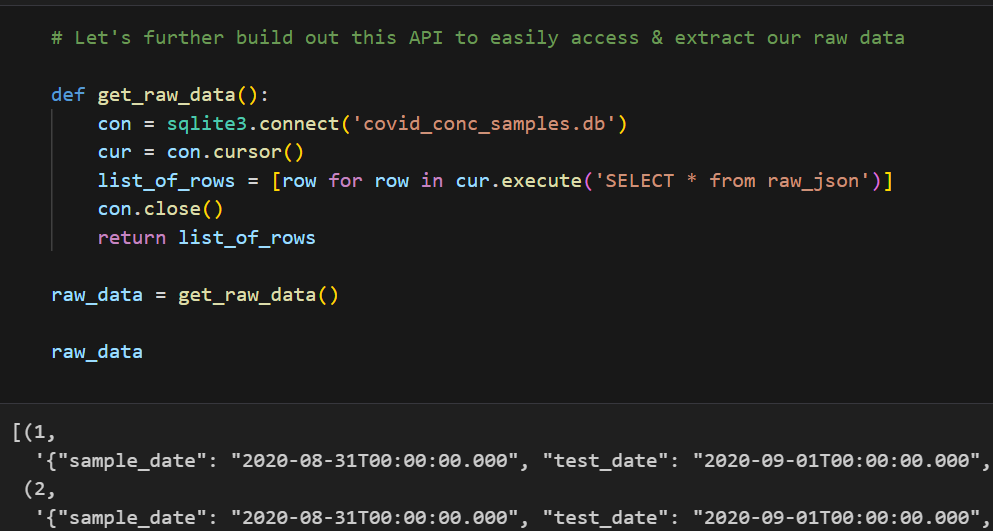Click the final standalone raw_data line
This screenshot has height=531, width=993.
97,352
